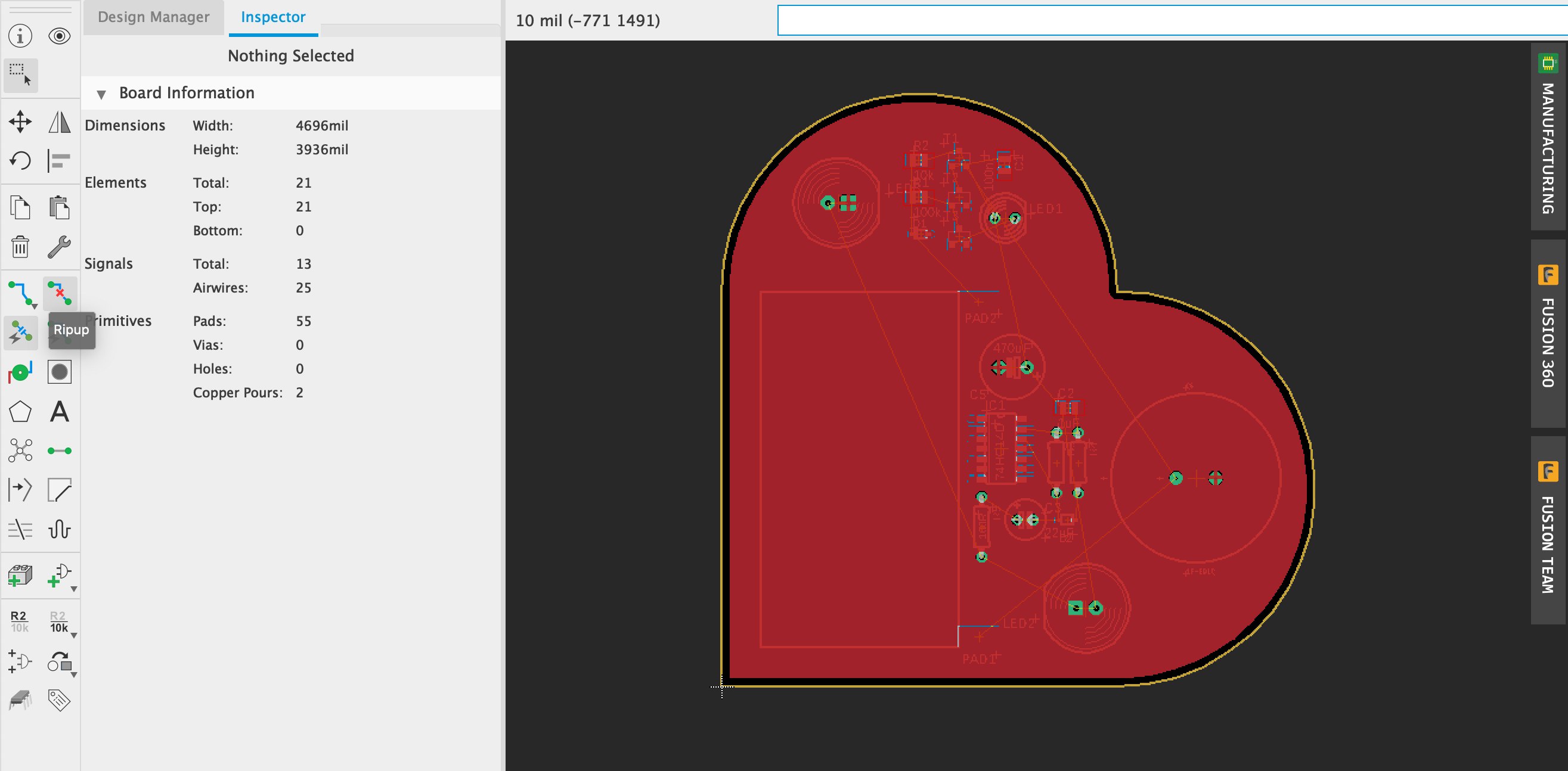Select the Meander tool
Image resolution: width=1568 pixels, height=771 pixels.
pos(60,530)
